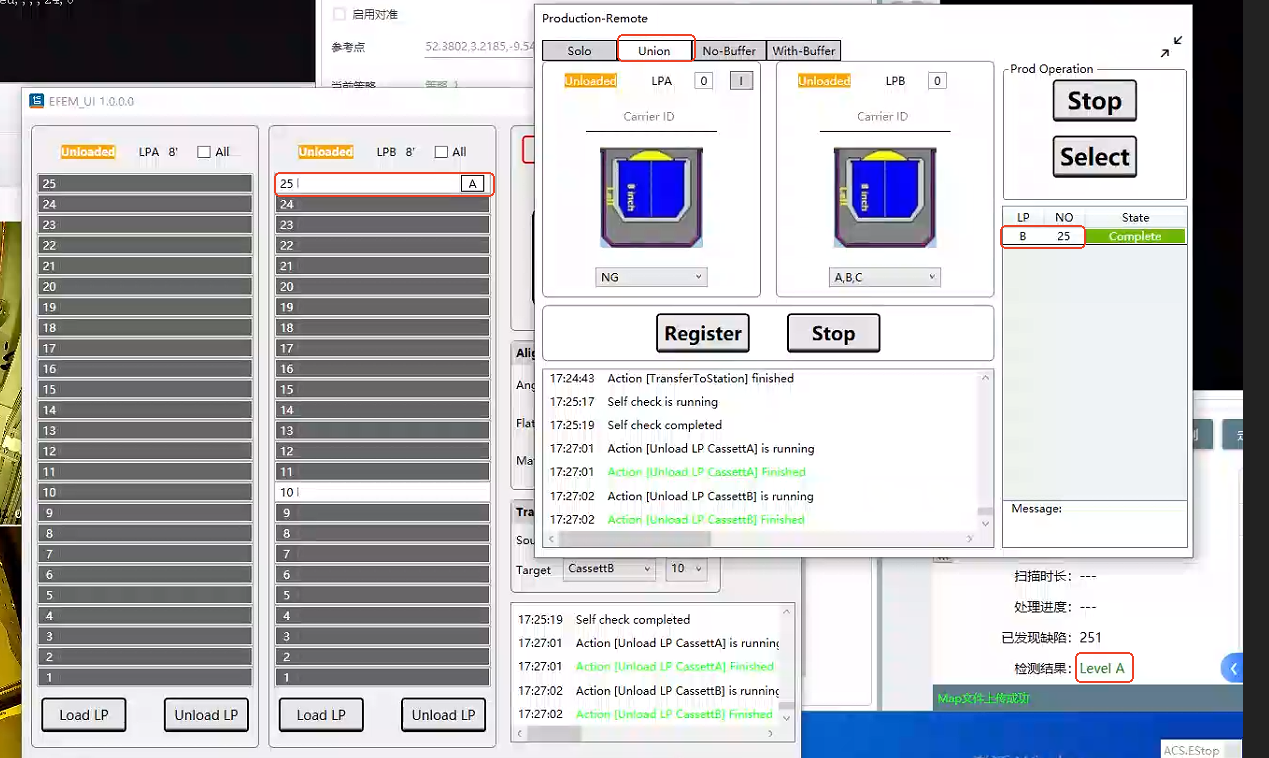Click Production-Remote log vertical scrollbar down arrow

click(986, 523)
